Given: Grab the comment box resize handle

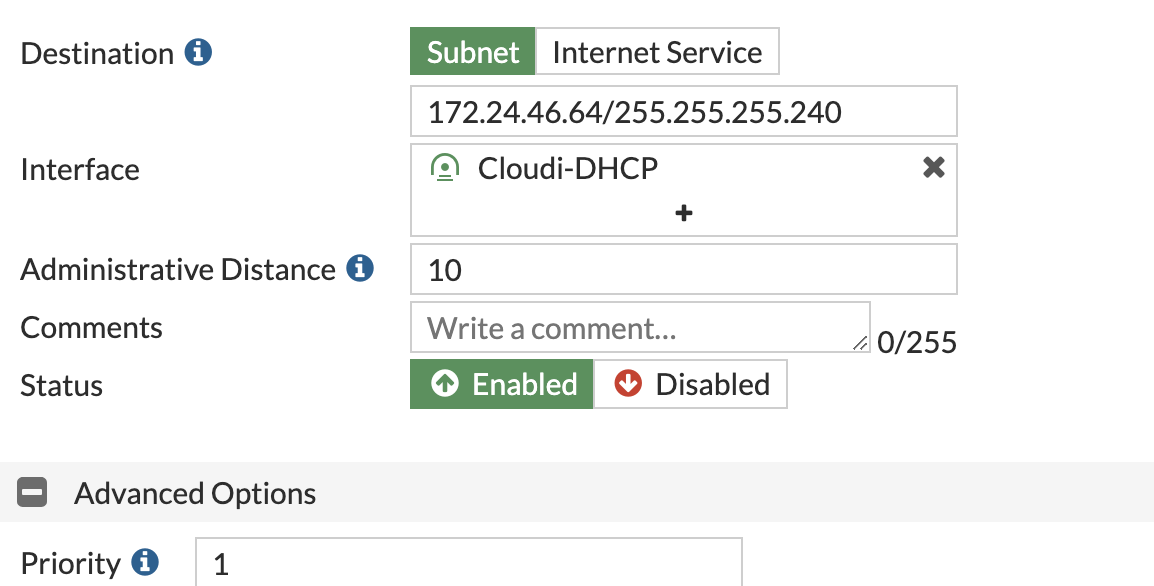Looking at the screenshot, I should point(860,342).
